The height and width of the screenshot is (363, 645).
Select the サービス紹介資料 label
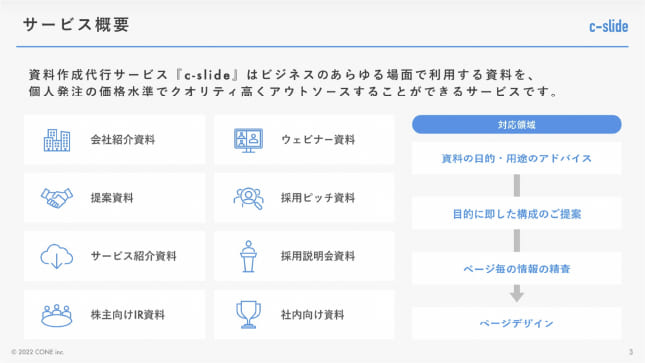tap(133, 256)
